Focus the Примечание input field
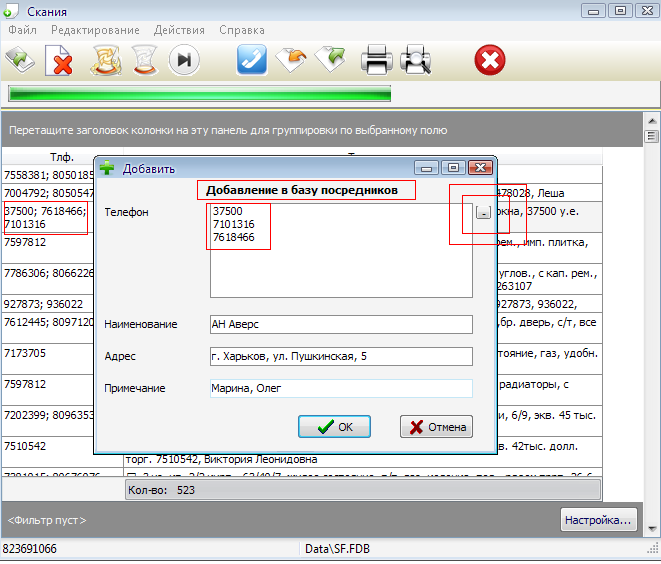 point(340,389)
